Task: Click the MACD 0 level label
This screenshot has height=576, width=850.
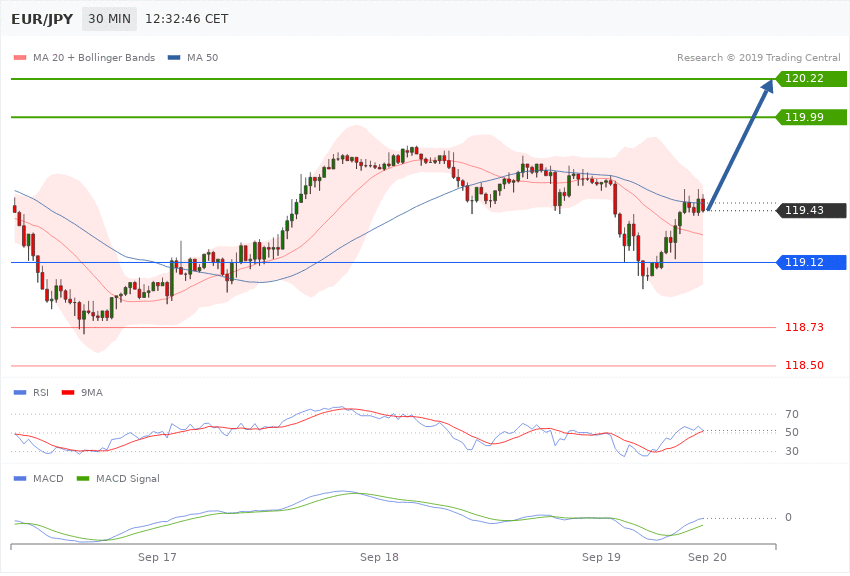Action: point(788,517)
